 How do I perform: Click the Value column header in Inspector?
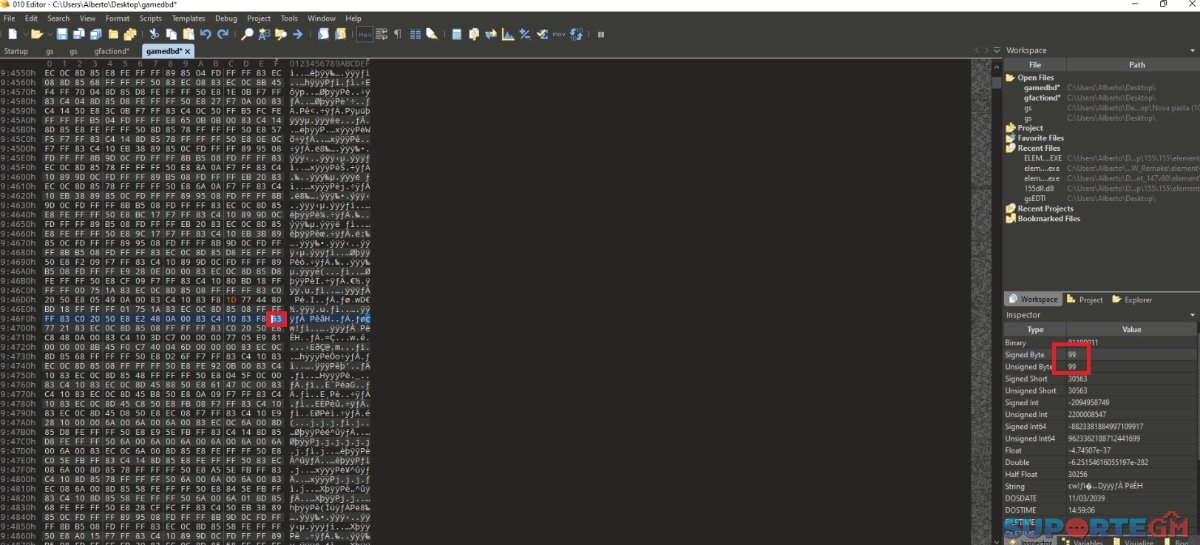tap(1132, 329)
